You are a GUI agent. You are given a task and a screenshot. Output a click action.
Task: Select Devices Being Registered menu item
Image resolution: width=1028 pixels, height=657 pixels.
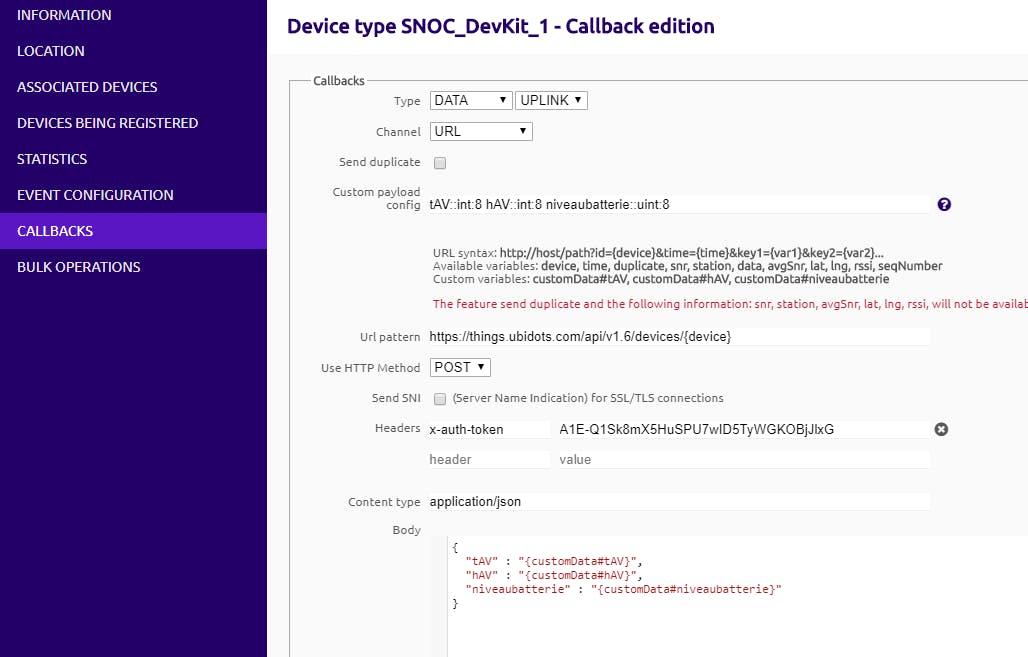(107, 123)
